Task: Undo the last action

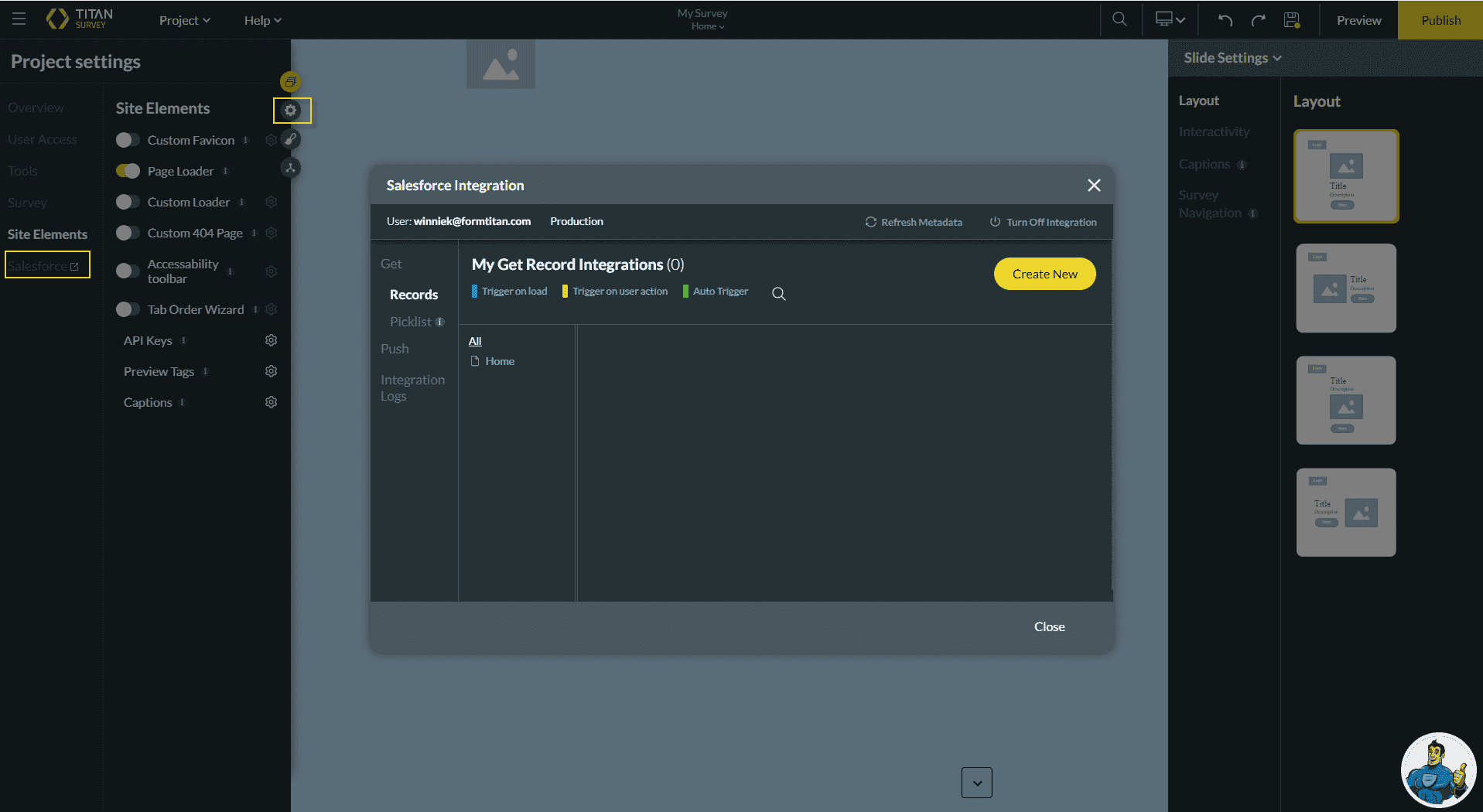Action: pos(1225,20)
